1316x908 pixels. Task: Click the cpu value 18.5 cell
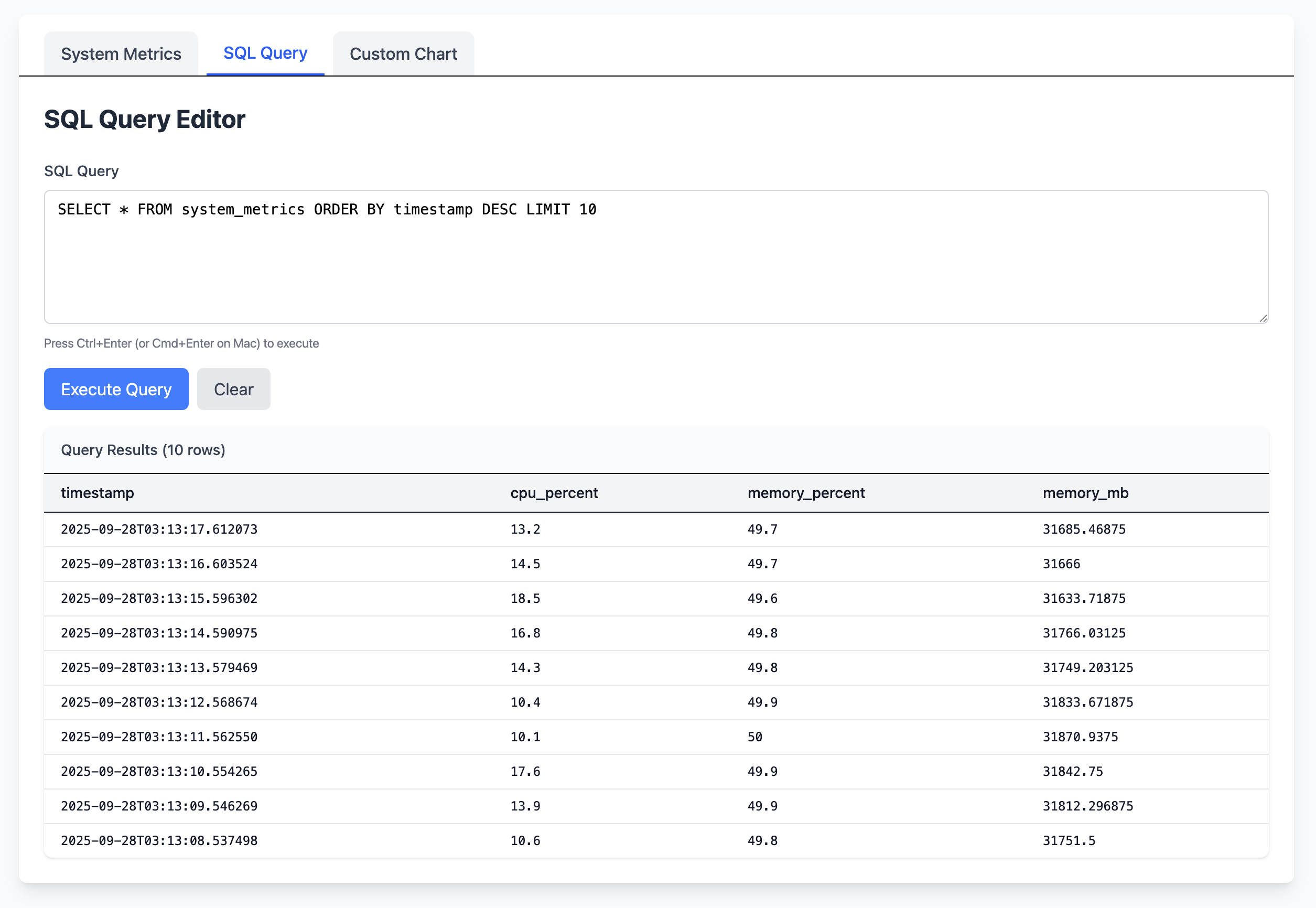pos(525,599)
